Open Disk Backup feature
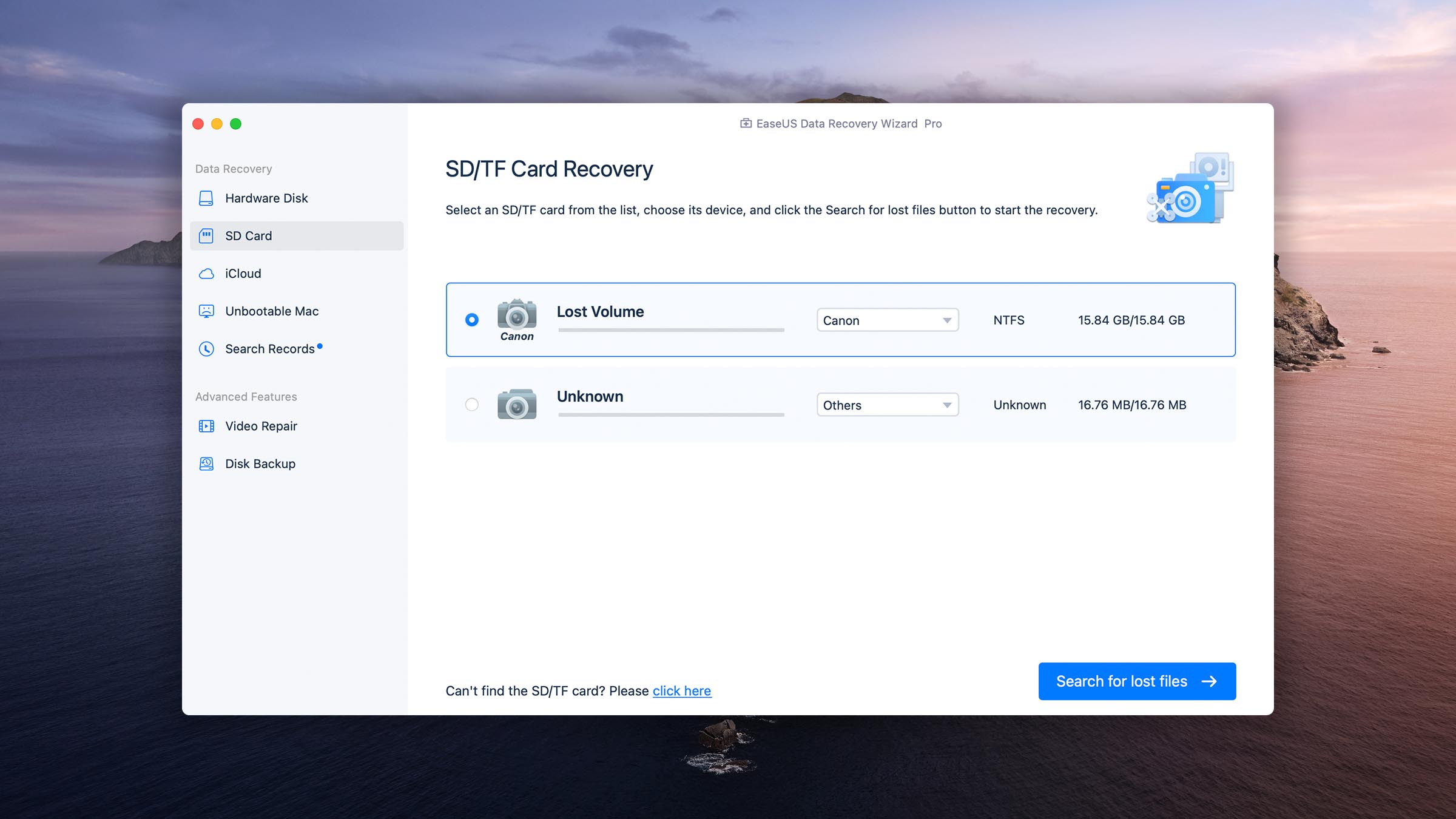 tap(297, 463)
